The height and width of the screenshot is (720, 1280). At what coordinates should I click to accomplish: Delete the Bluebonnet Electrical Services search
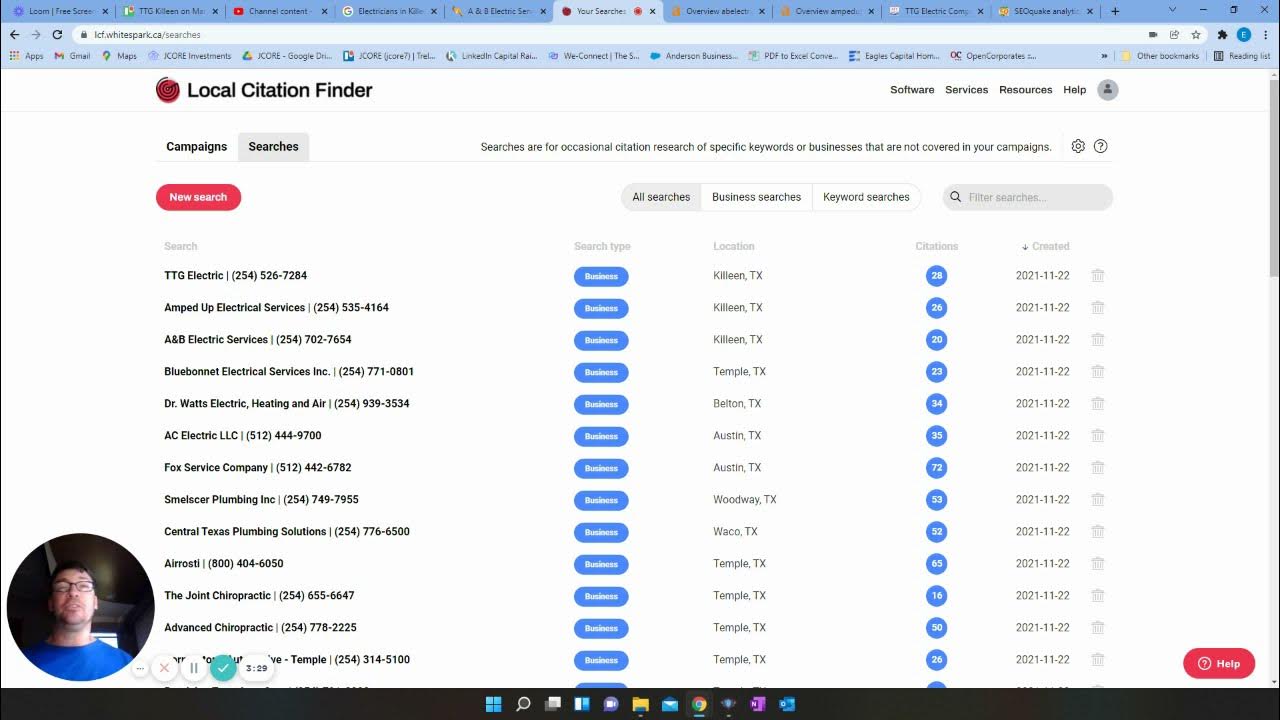pyautogui.click(x=1097, y=371)
